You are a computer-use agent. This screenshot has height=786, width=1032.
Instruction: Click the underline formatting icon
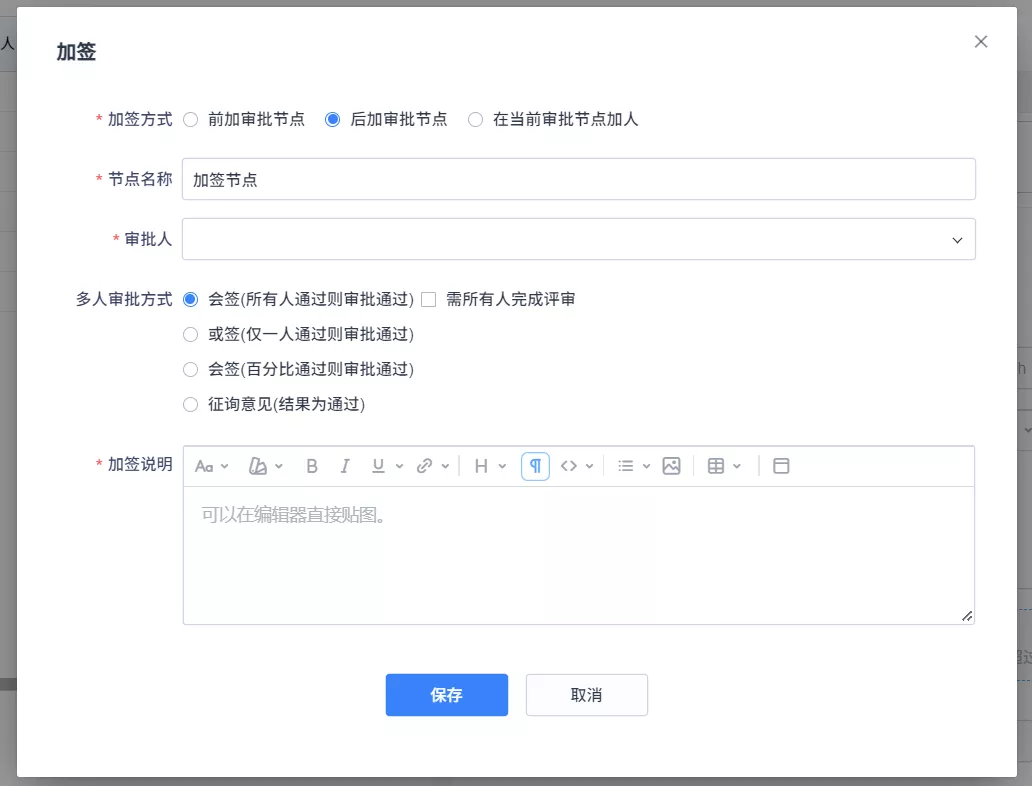tap(378, 466)
